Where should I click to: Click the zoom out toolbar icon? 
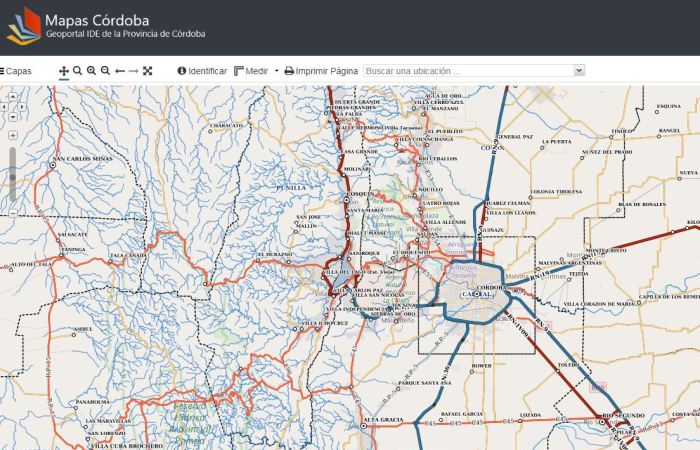[105, 71]
